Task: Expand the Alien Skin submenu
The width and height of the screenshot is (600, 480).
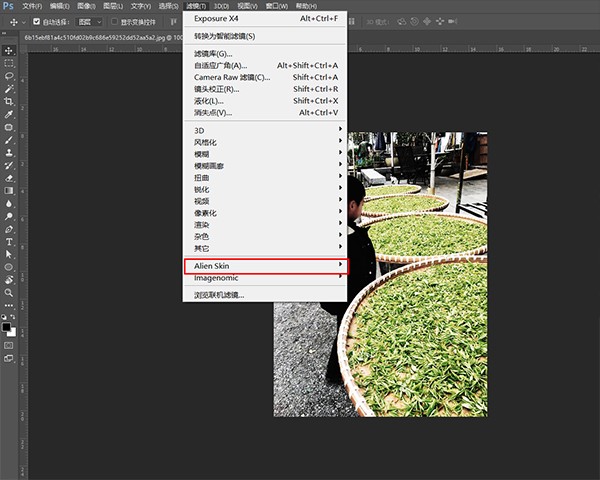Action: (x=265, y=265)
